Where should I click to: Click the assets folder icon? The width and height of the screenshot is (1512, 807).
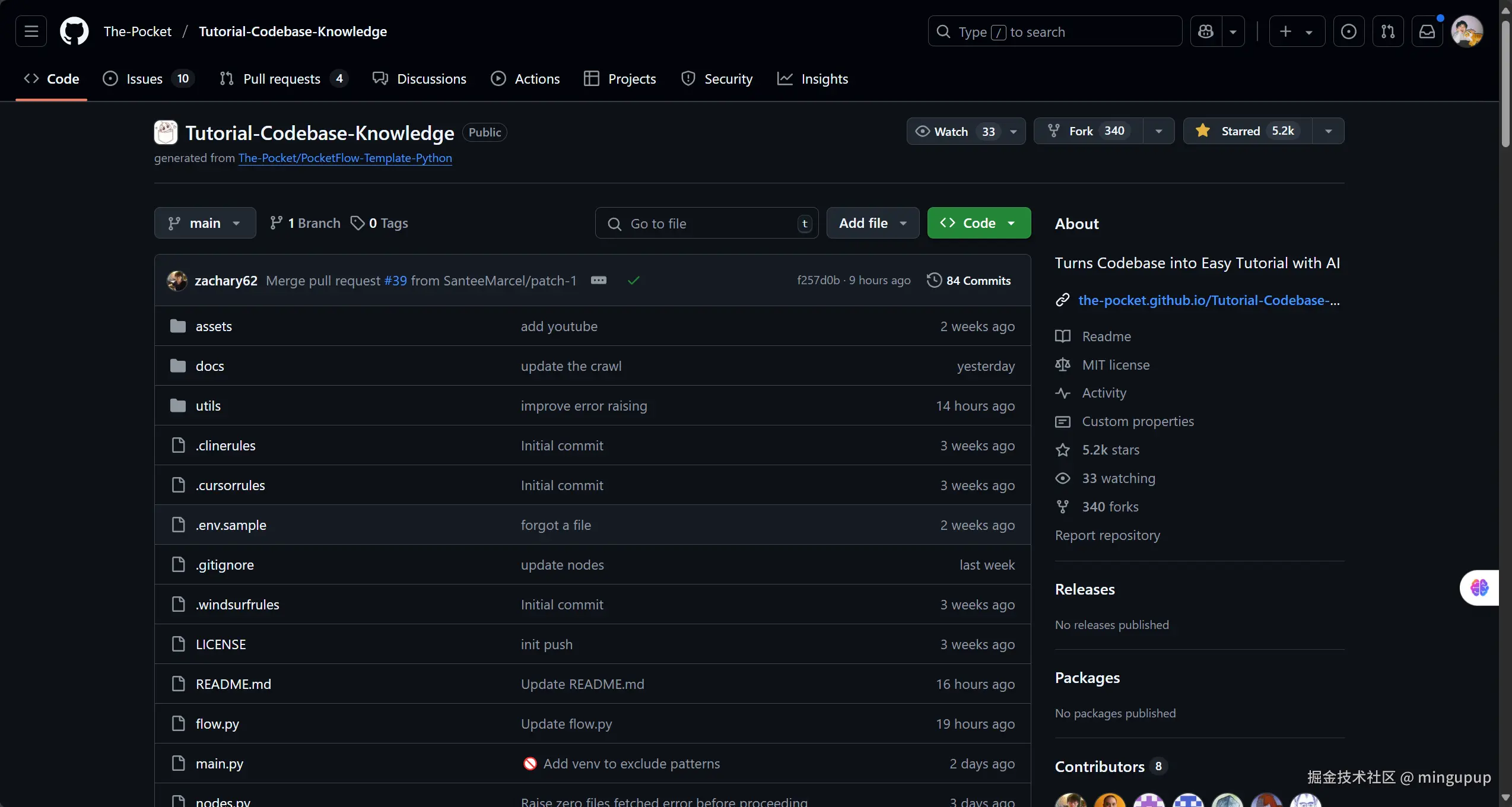coord(178,326)
